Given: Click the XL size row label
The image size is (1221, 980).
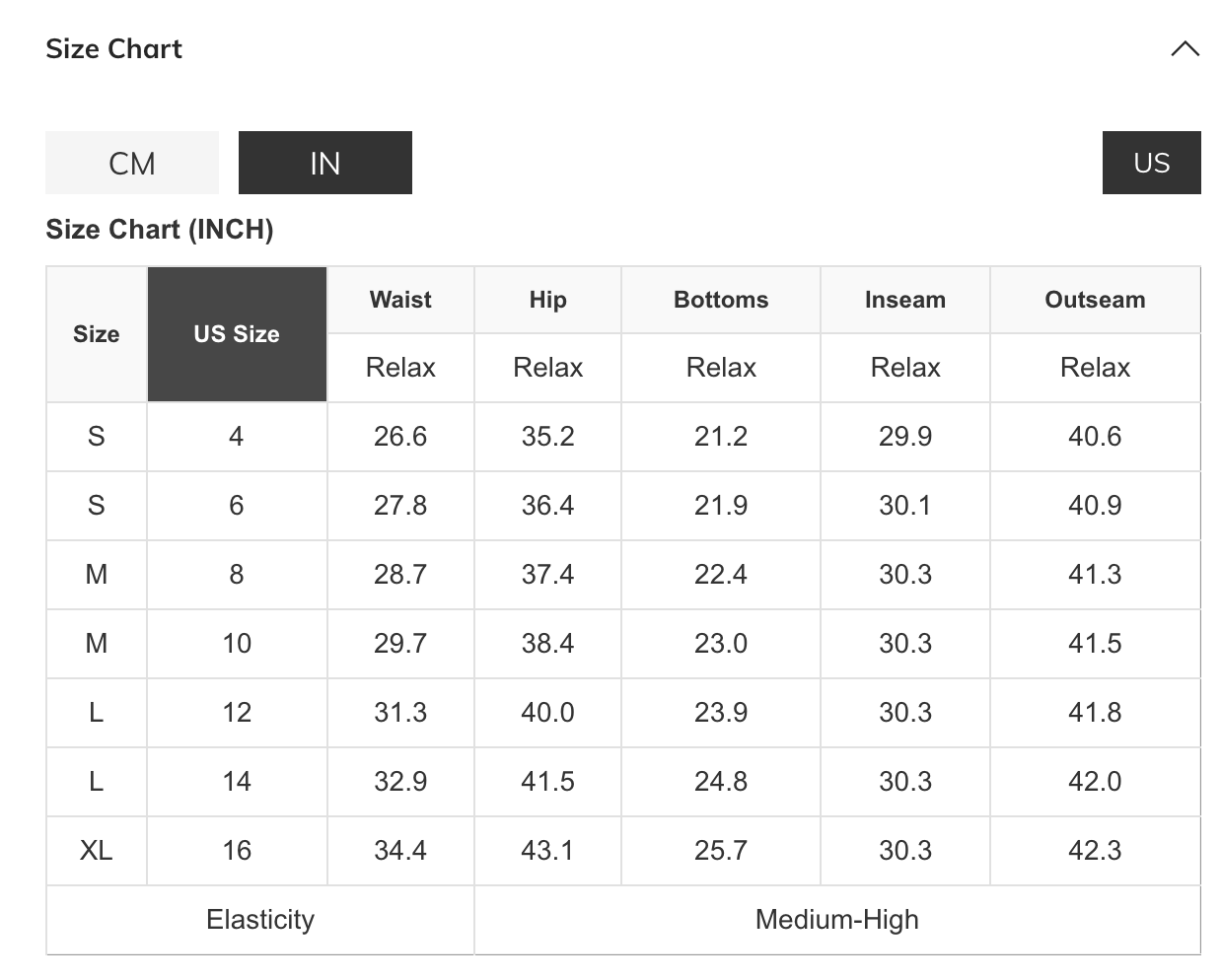Looking at the screenshot, I should point(97,851).
